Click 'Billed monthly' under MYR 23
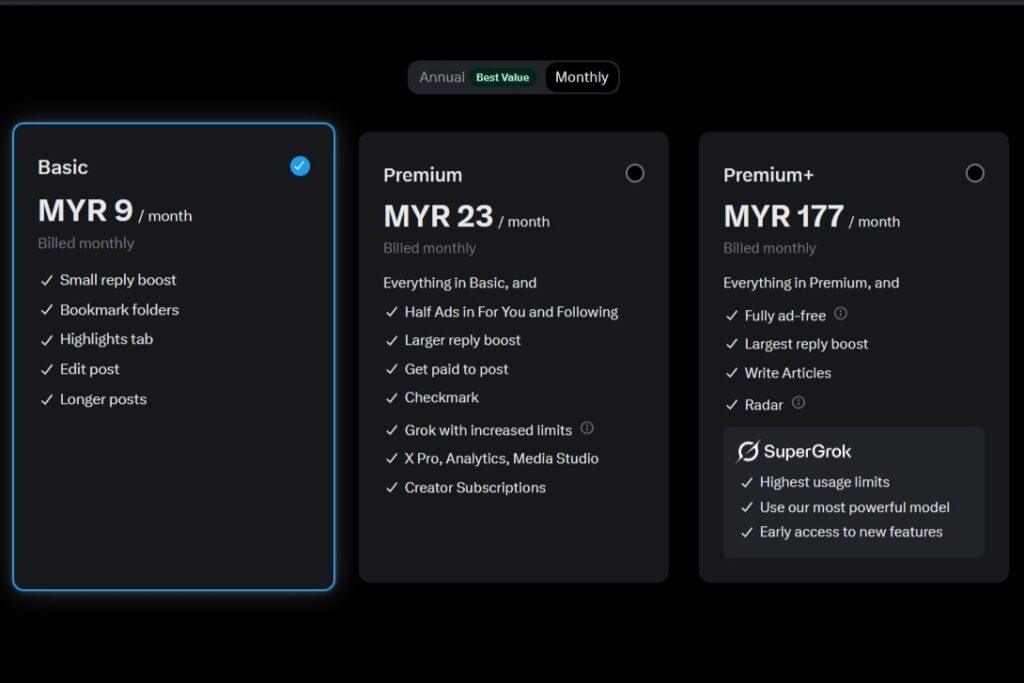The width and height of the screenshot is (1024, 683). coord(429,248)
